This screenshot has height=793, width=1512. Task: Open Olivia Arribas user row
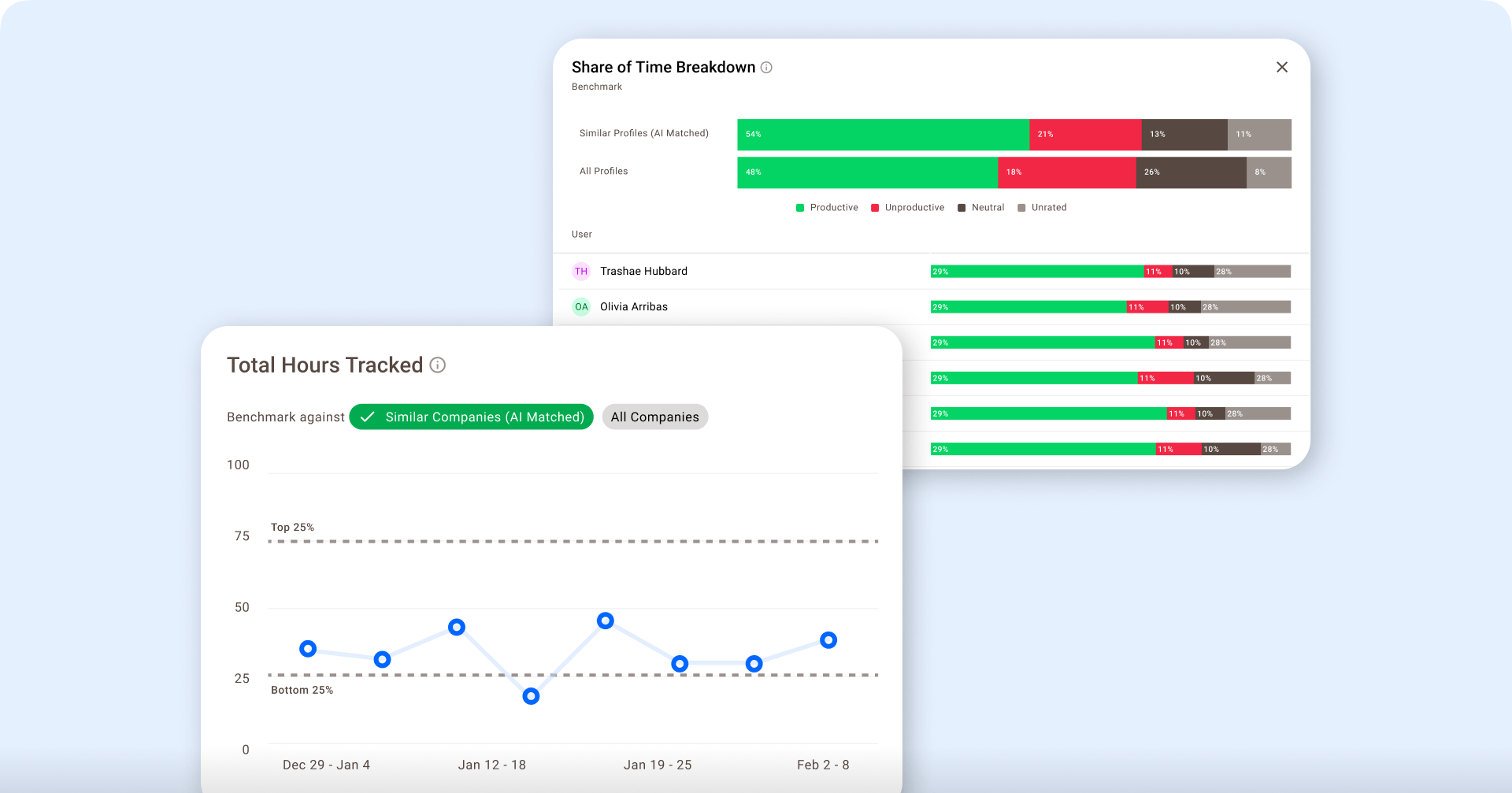click(931, 306)
